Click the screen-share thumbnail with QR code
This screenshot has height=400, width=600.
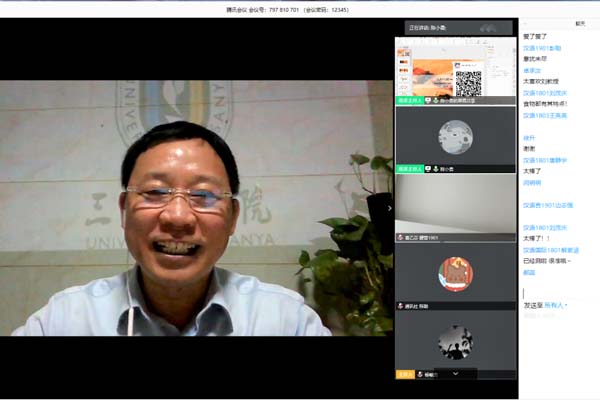coord(456,68)
